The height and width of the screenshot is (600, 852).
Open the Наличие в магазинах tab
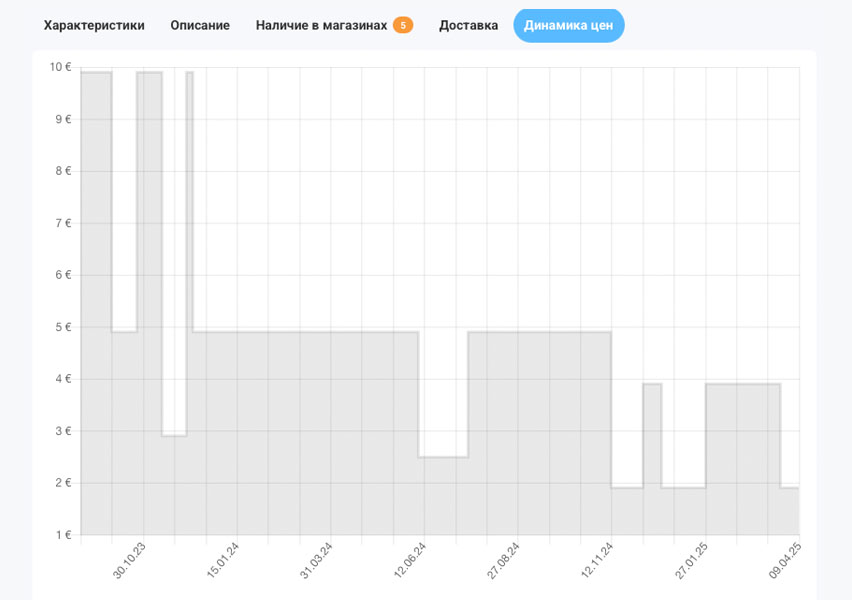(x=321, y=25)
